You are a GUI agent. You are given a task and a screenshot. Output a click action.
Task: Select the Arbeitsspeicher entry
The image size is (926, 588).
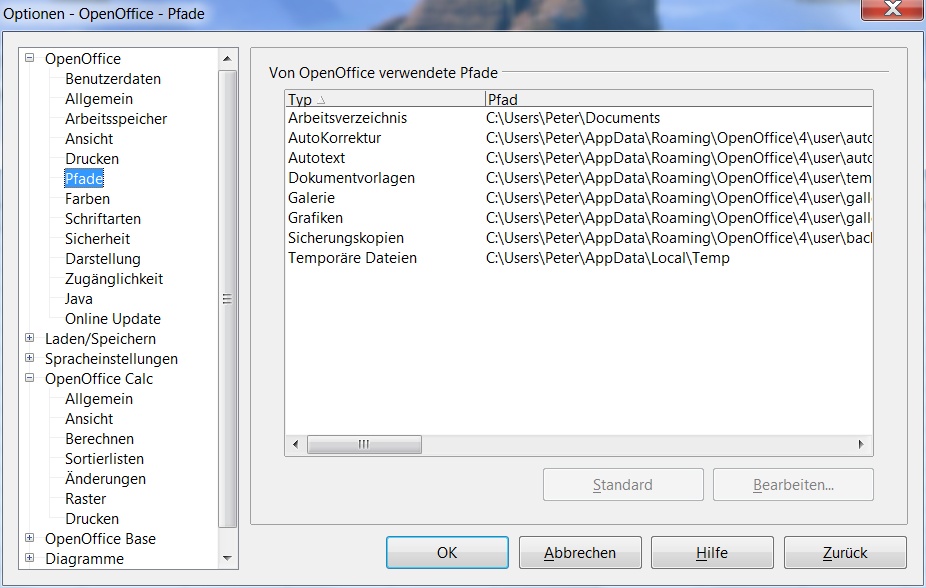[x=116, y=119]
